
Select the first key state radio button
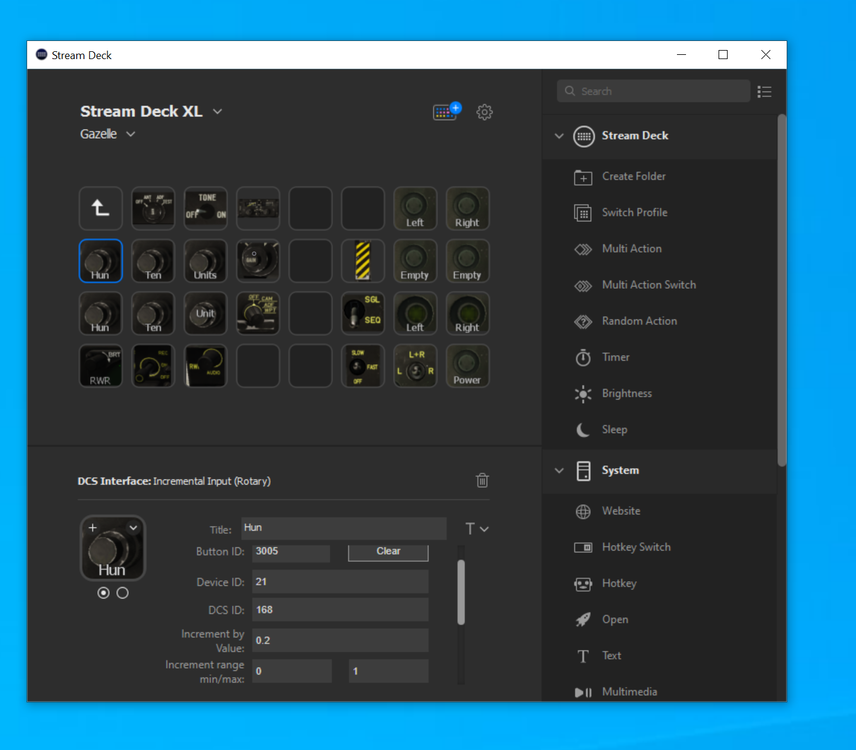tap(104, 593)
